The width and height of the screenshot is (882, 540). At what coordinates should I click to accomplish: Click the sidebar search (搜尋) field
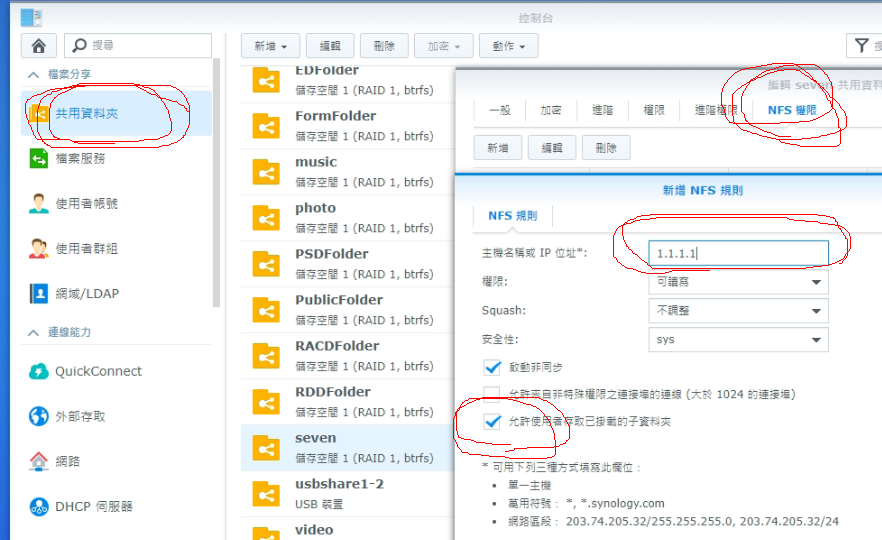tap(138, 46)
